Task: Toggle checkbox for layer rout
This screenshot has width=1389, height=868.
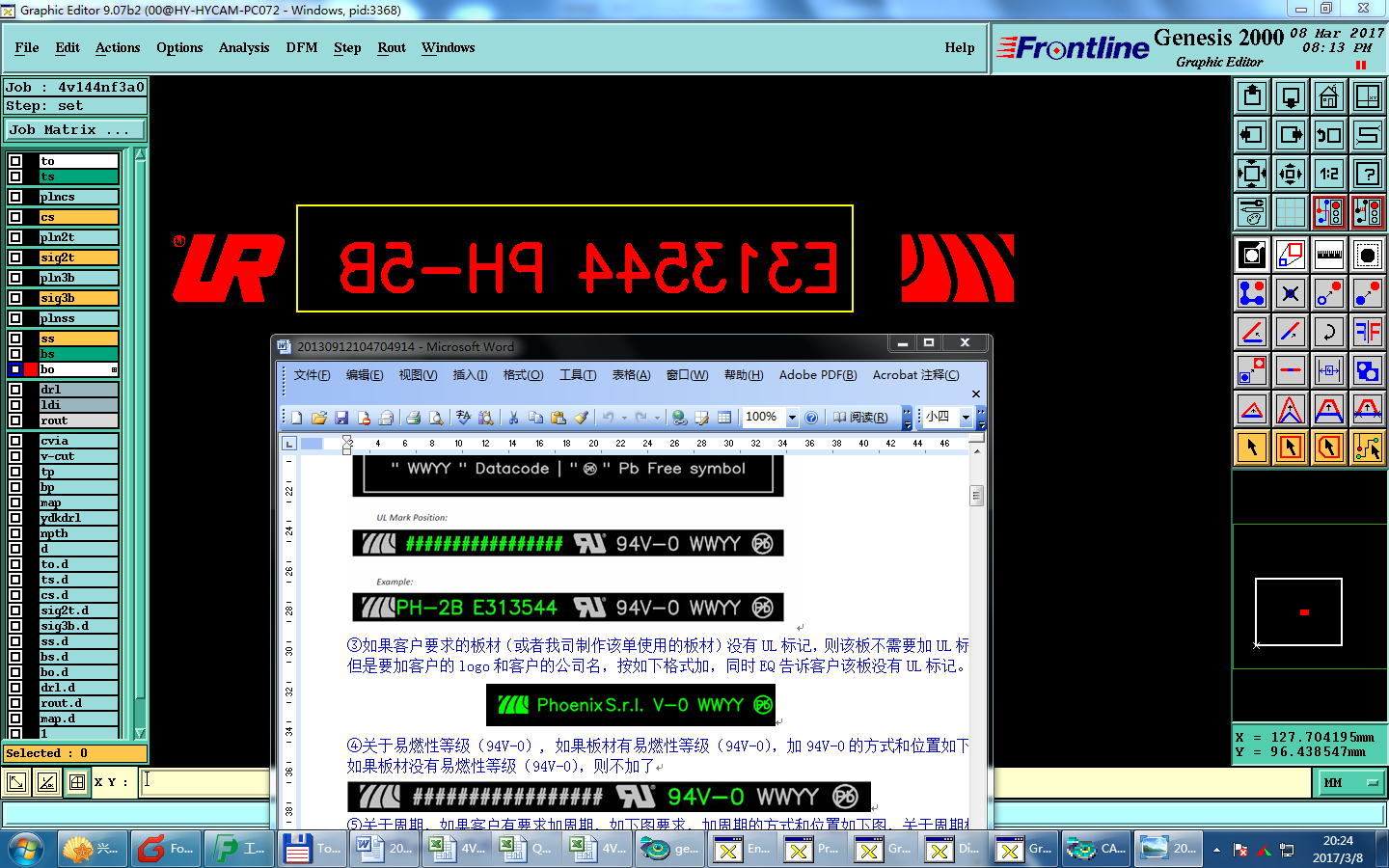Action: click(15, 420)
